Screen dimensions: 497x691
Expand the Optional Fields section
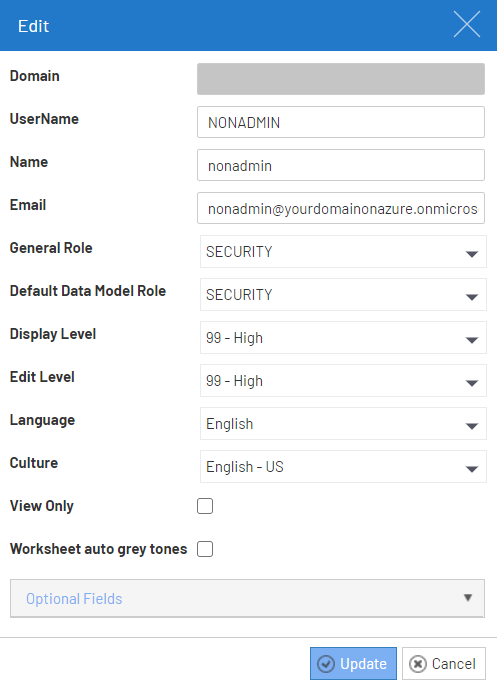click(x=247, y=598)
